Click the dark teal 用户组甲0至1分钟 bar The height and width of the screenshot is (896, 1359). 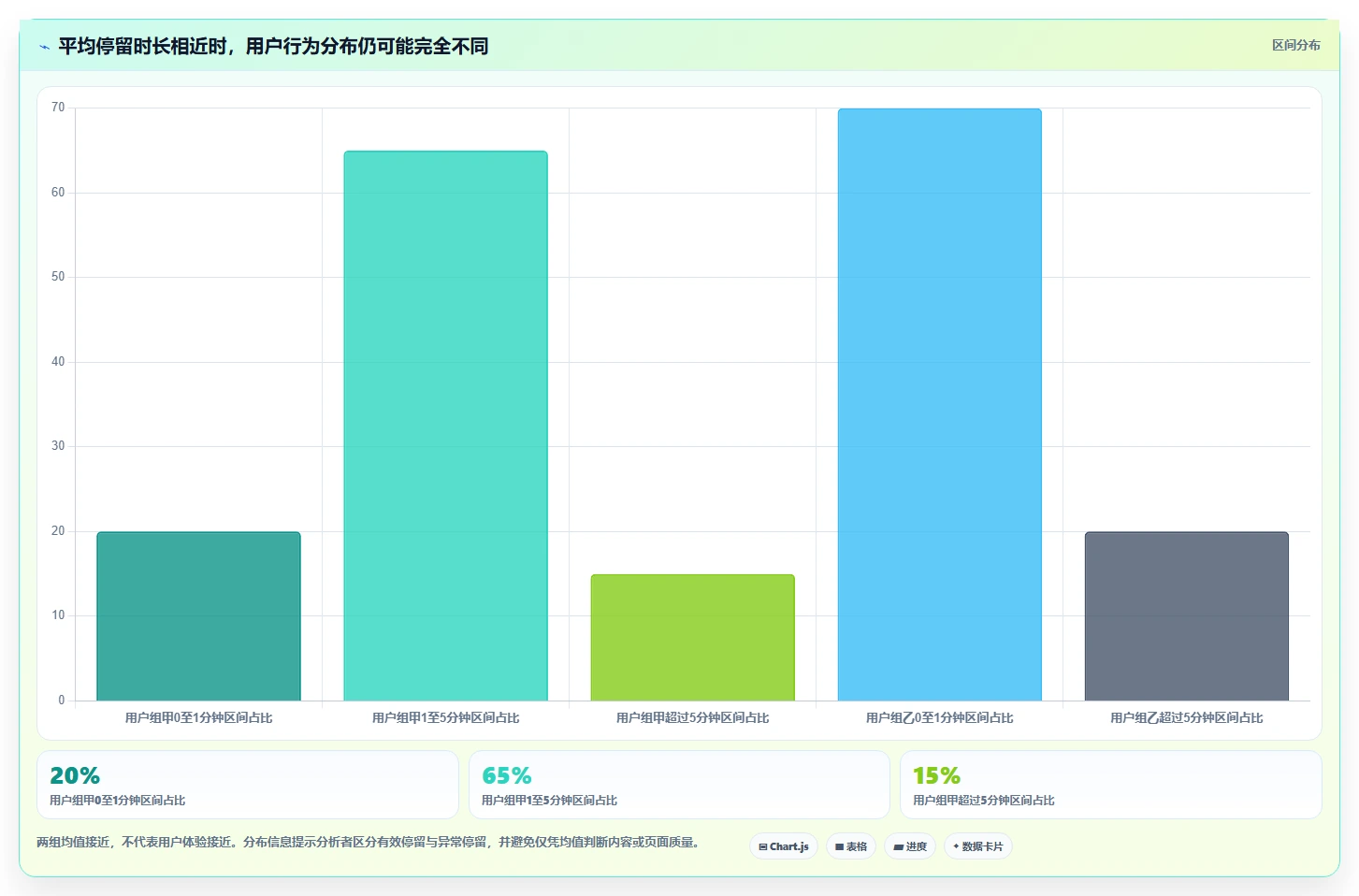pyautogui.click(x=198, y=616)
